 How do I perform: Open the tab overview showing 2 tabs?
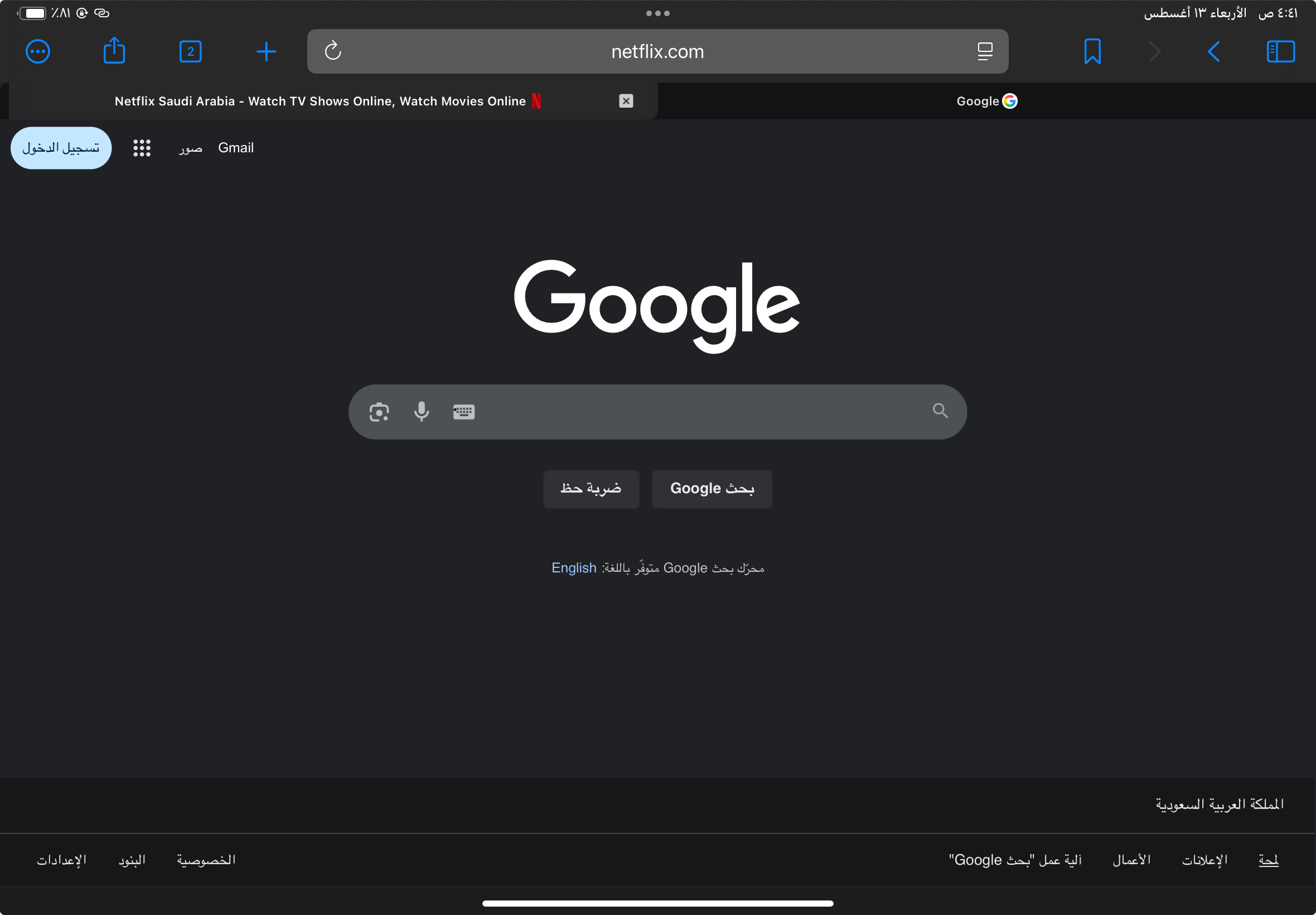click(x=190, y=51)
